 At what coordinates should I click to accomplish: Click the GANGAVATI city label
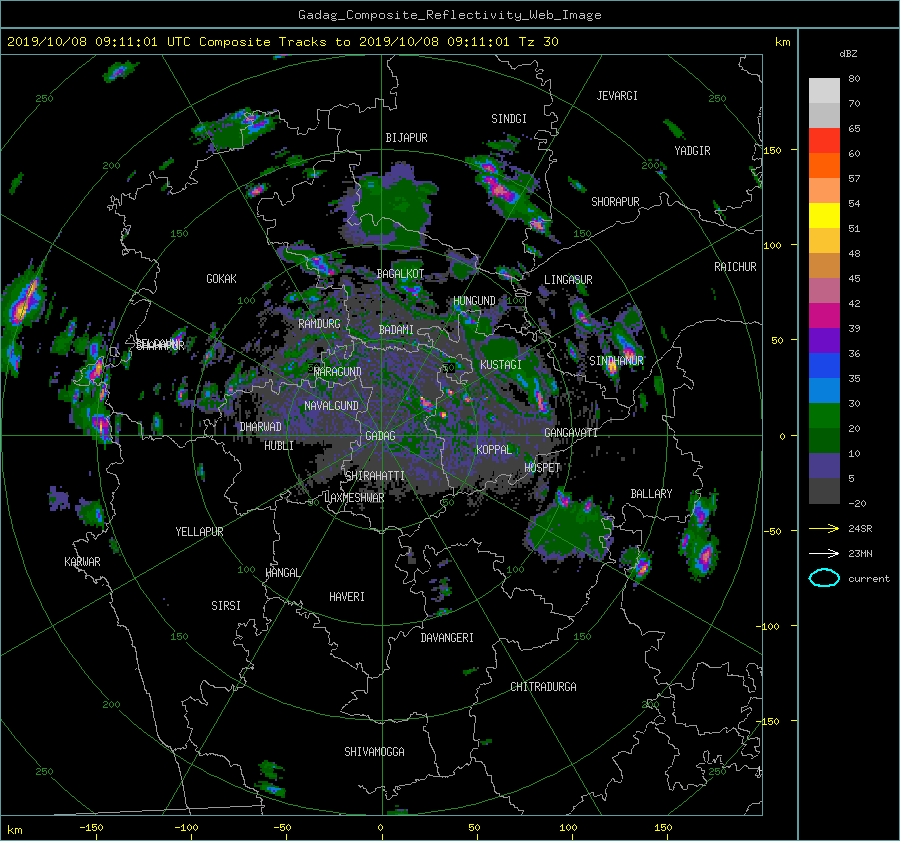point(571,433)
